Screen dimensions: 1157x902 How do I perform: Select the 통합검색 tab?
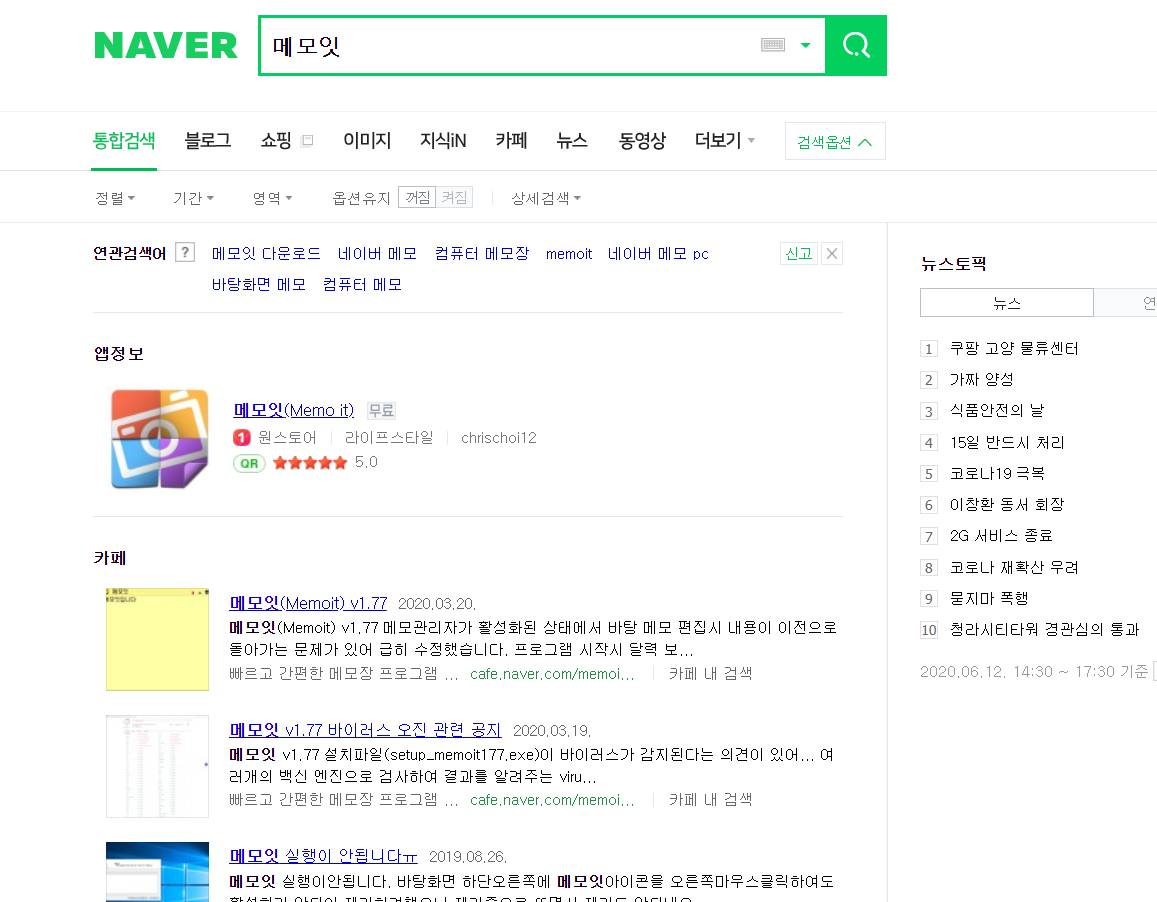124,141
